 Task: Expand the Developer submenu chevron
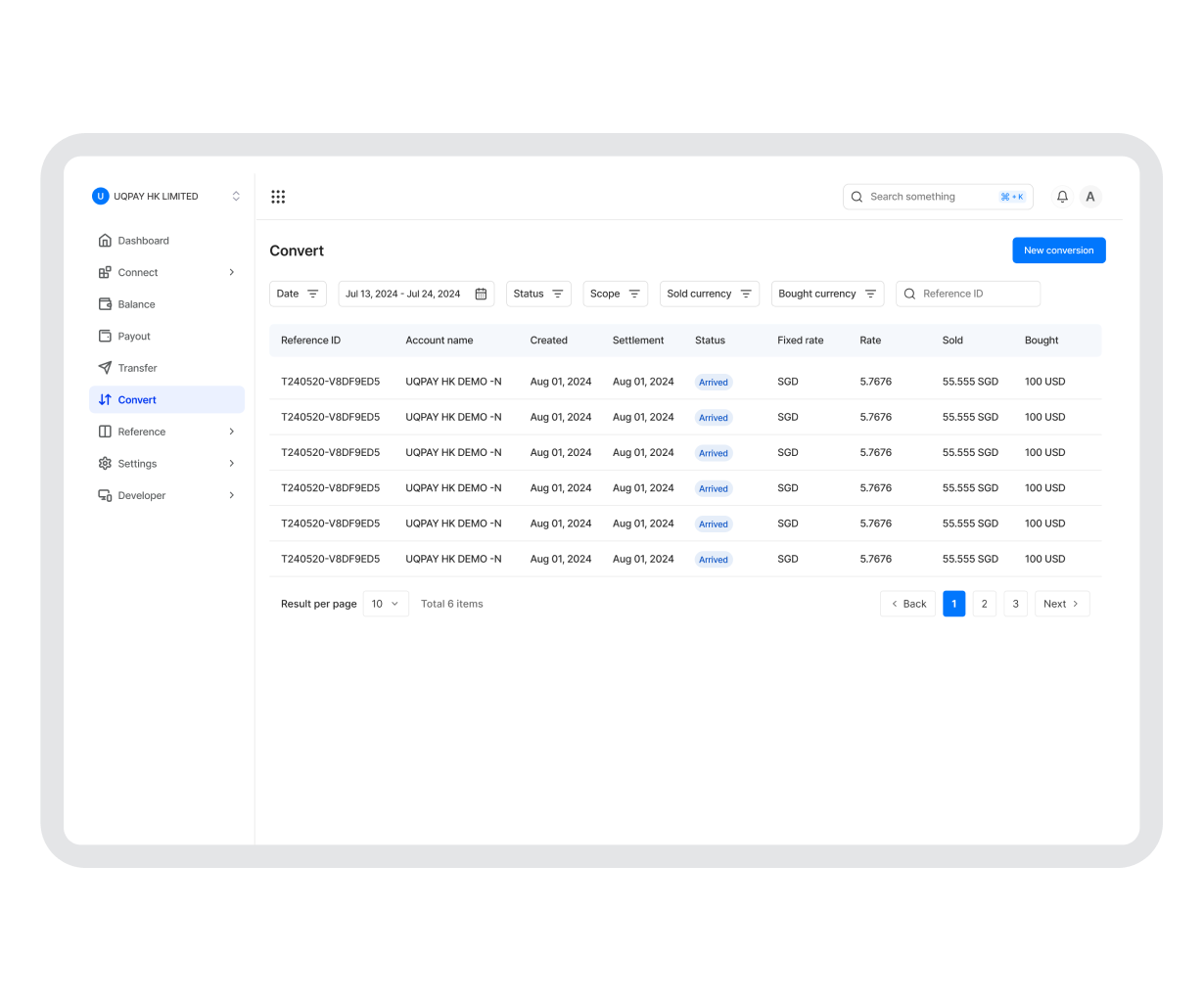[x=232, y=495]
